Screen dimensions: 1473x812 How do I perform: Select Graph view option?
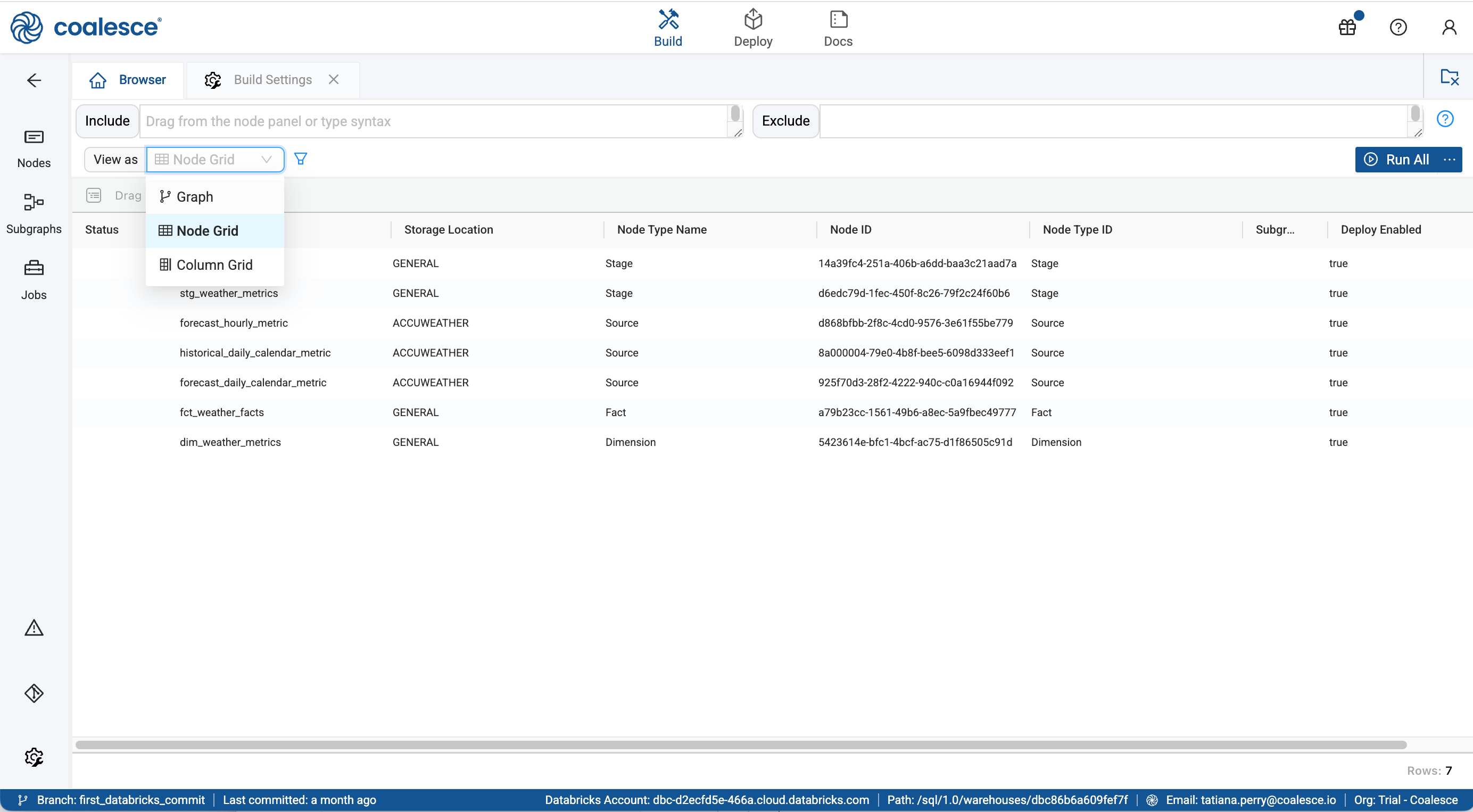(x=214, y=197)
